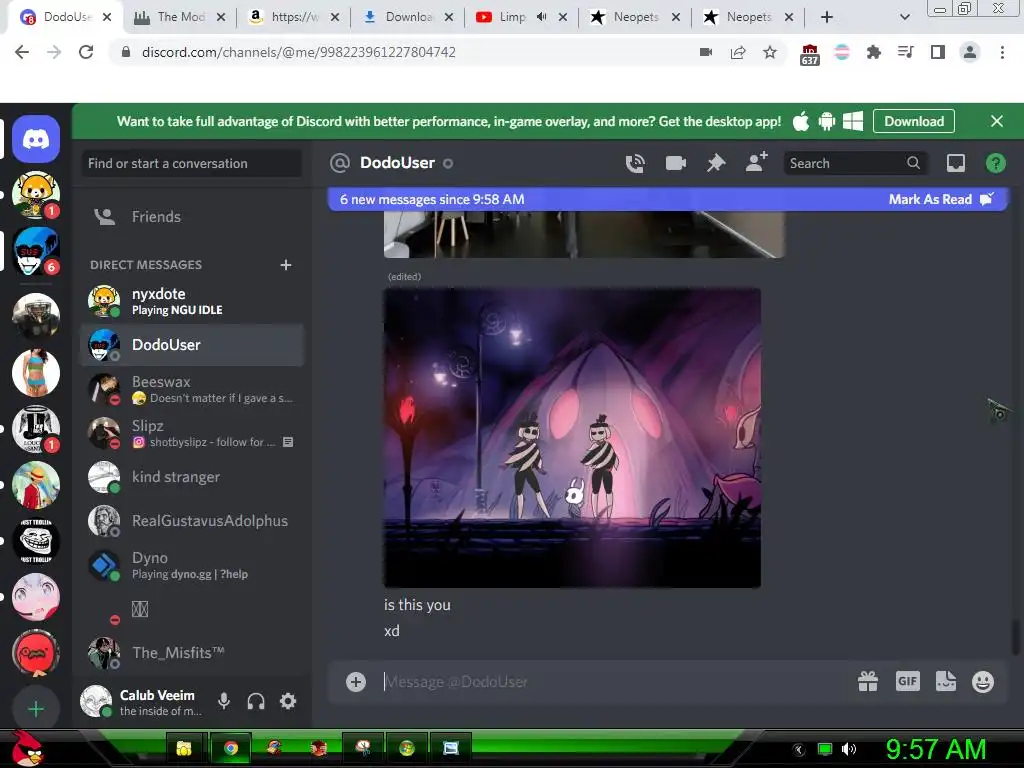Open Discord help icon
Image resolution: width=1024 pixels, height=768 pixels.
(x=995, y=163)
